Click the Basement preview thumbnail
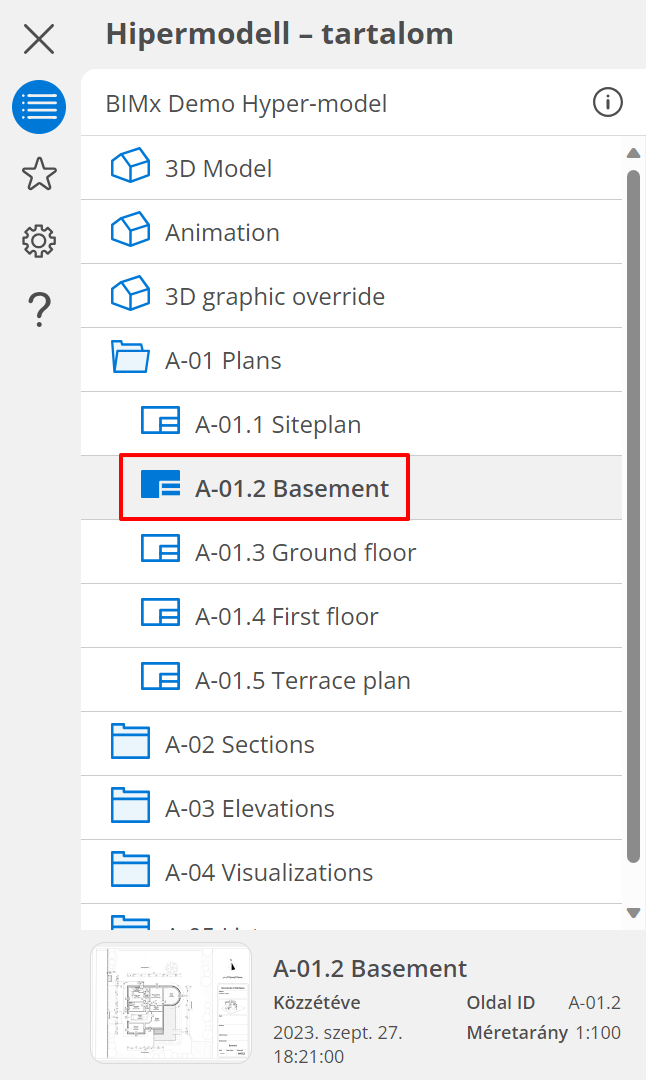This screenshot has height=1080, width=646. coord(171,1003)
